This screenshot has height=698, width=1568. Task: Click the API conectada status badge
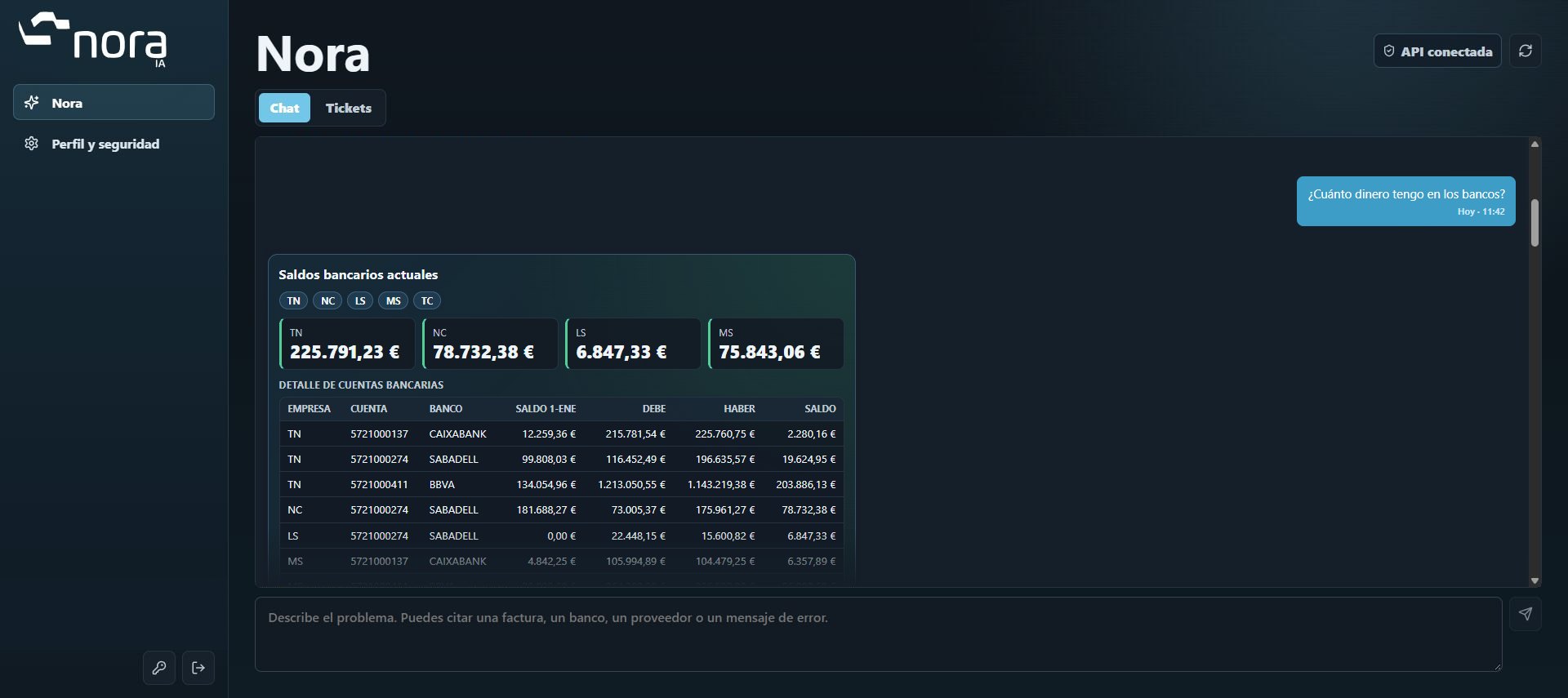(1437, 51)
